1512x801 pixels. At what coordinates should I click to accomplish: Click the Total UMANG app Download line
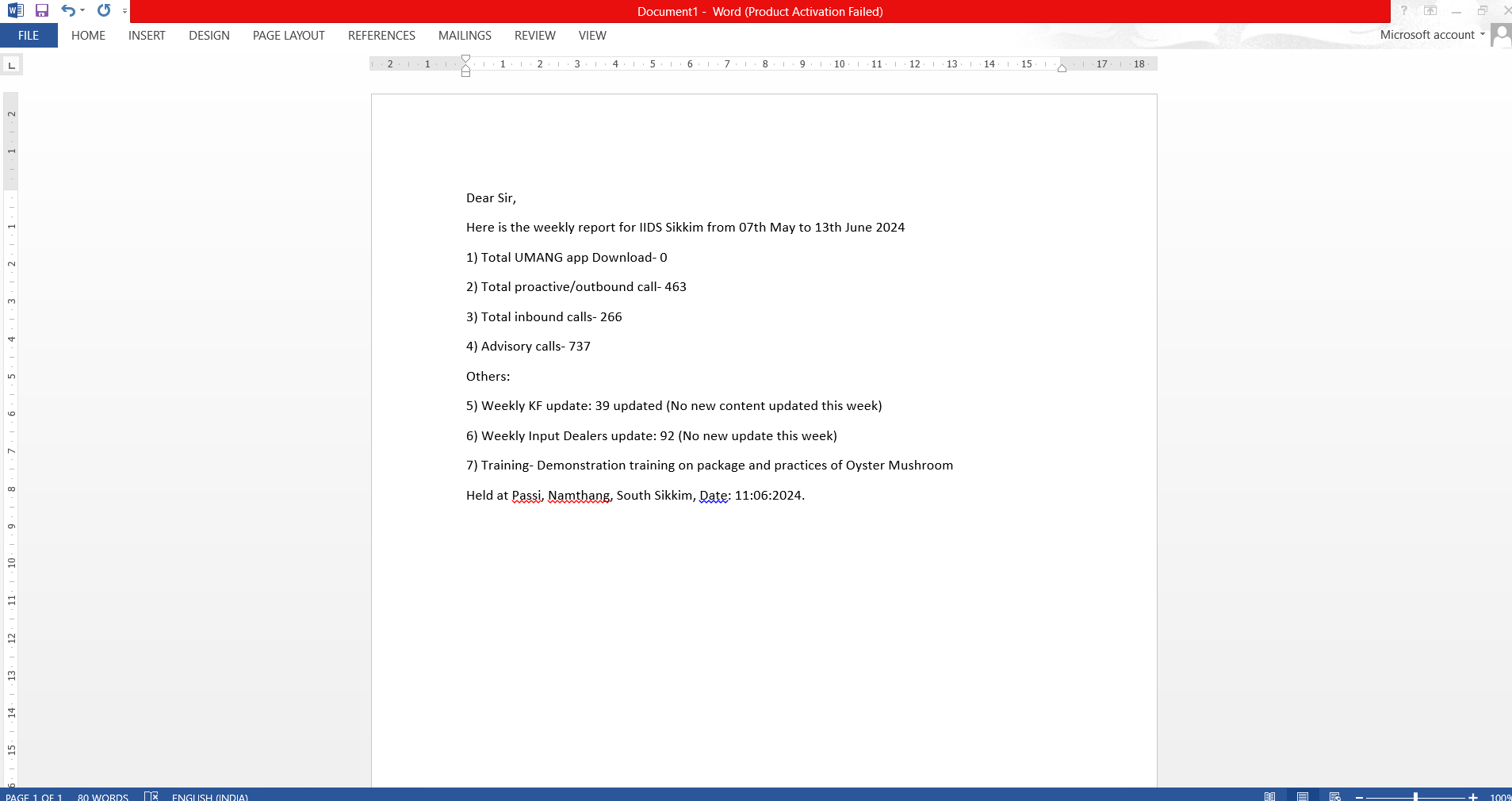click(567, 258)
